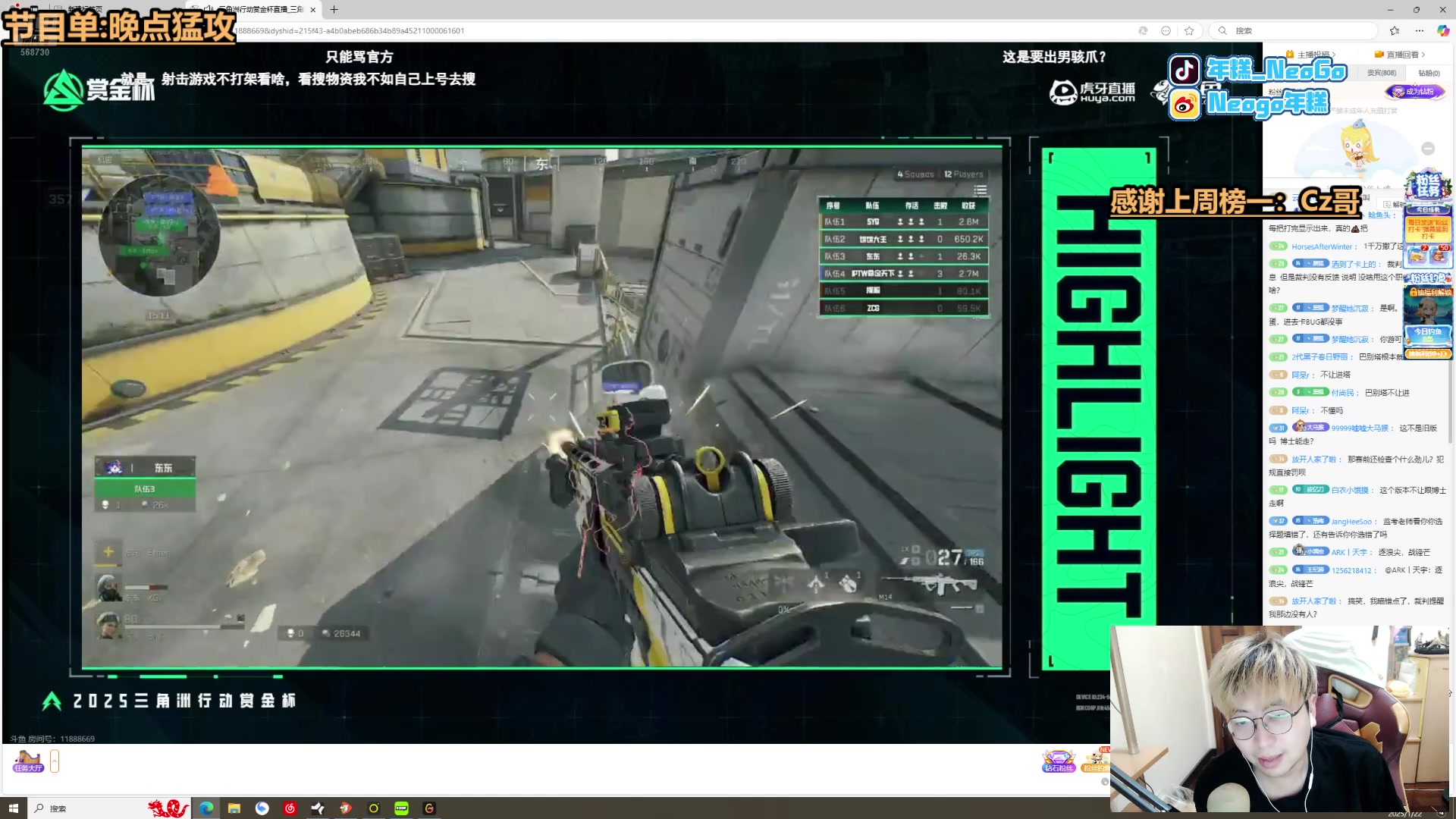Switch to the 钻粉(0) tab
This screenshot has width=1456, height=819.
tap(1429, 74)
